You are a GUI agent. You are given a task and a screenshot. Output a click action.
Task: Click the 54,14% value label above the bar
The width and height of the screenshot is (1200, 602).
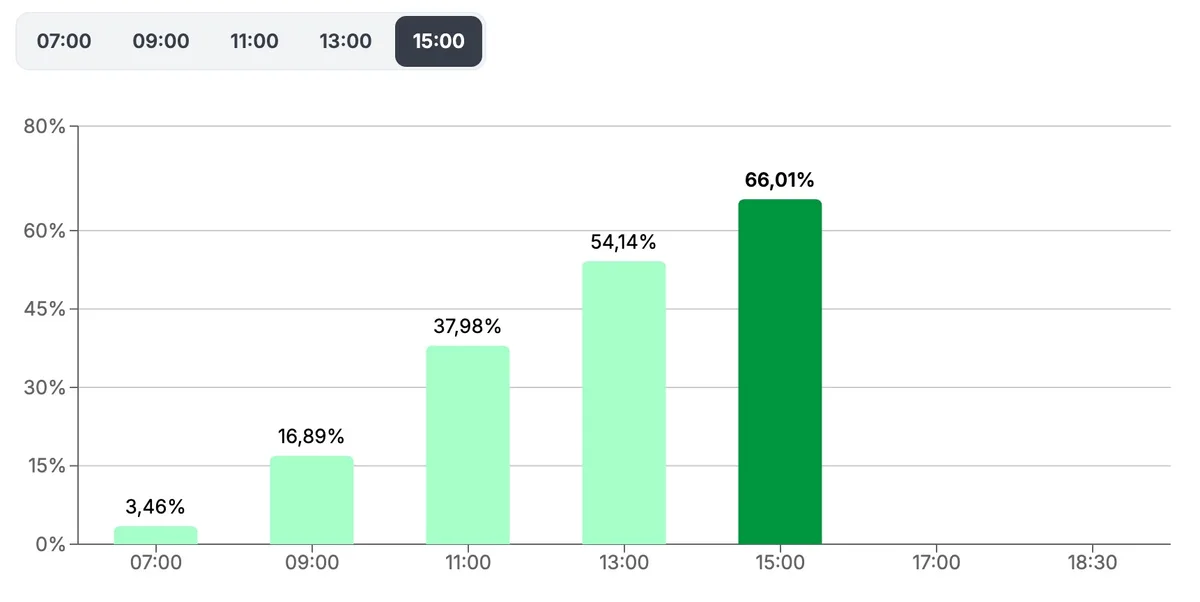click(x=624, y=242)
